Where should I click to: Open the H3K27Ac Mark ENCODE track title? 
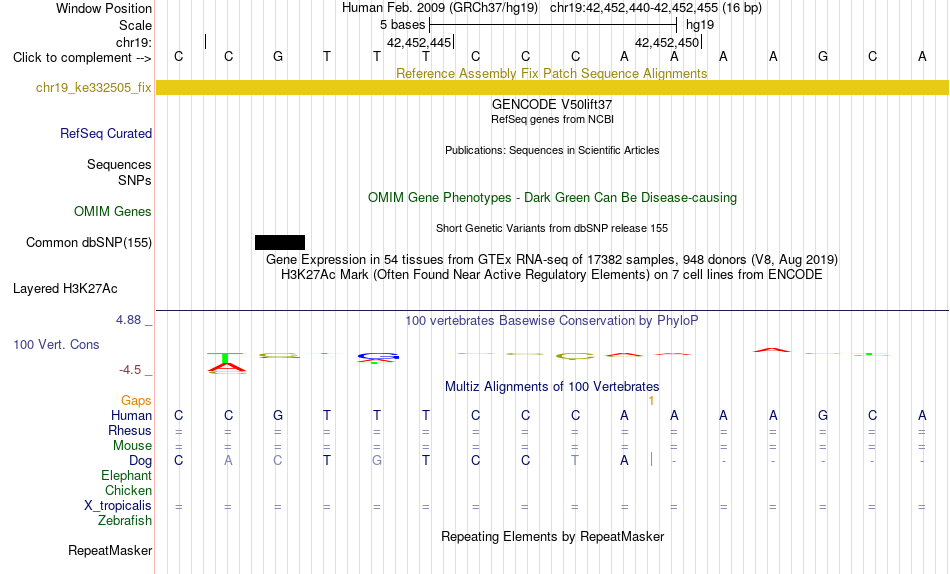coord(552,275)
